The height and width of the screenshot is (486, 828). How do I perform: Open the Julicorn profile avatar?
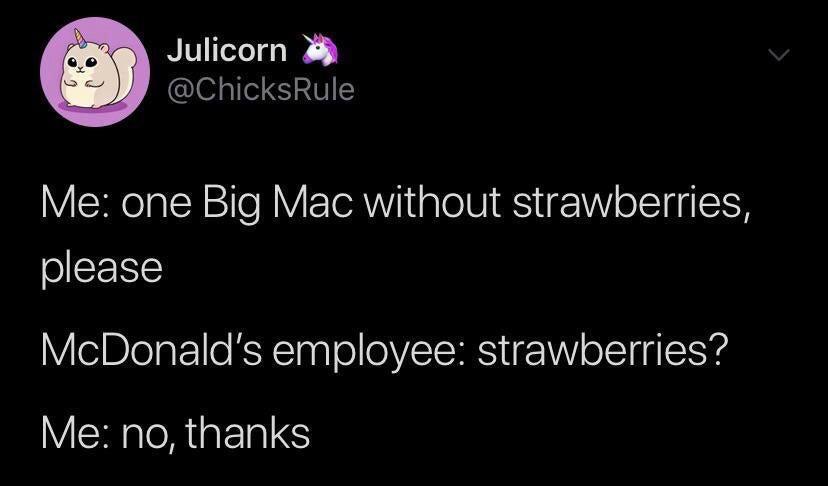click(x=95, y=72)
